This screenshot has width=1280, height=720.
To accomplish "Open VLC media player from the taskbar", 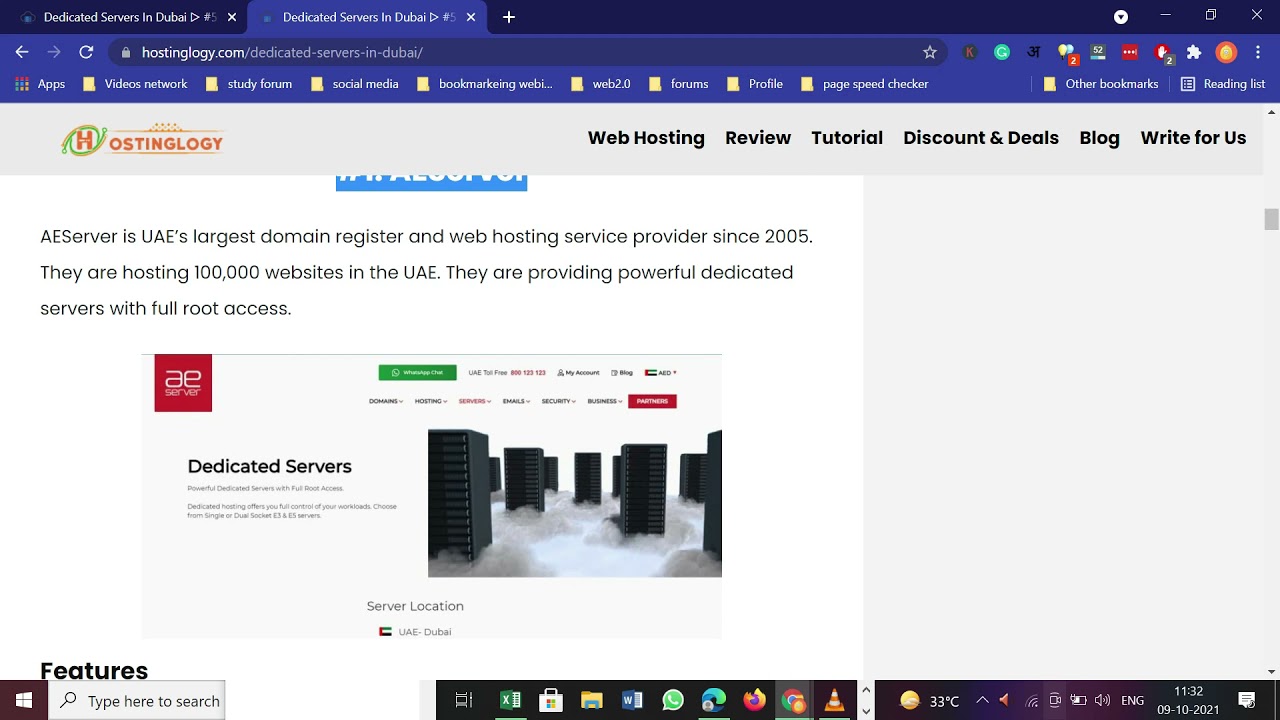I will (834, 700).
